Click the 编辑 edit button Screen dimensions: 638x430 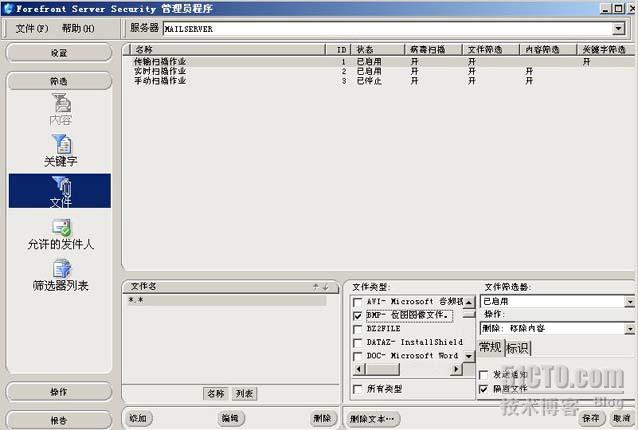pyautogui.click(x=230, y=418)
